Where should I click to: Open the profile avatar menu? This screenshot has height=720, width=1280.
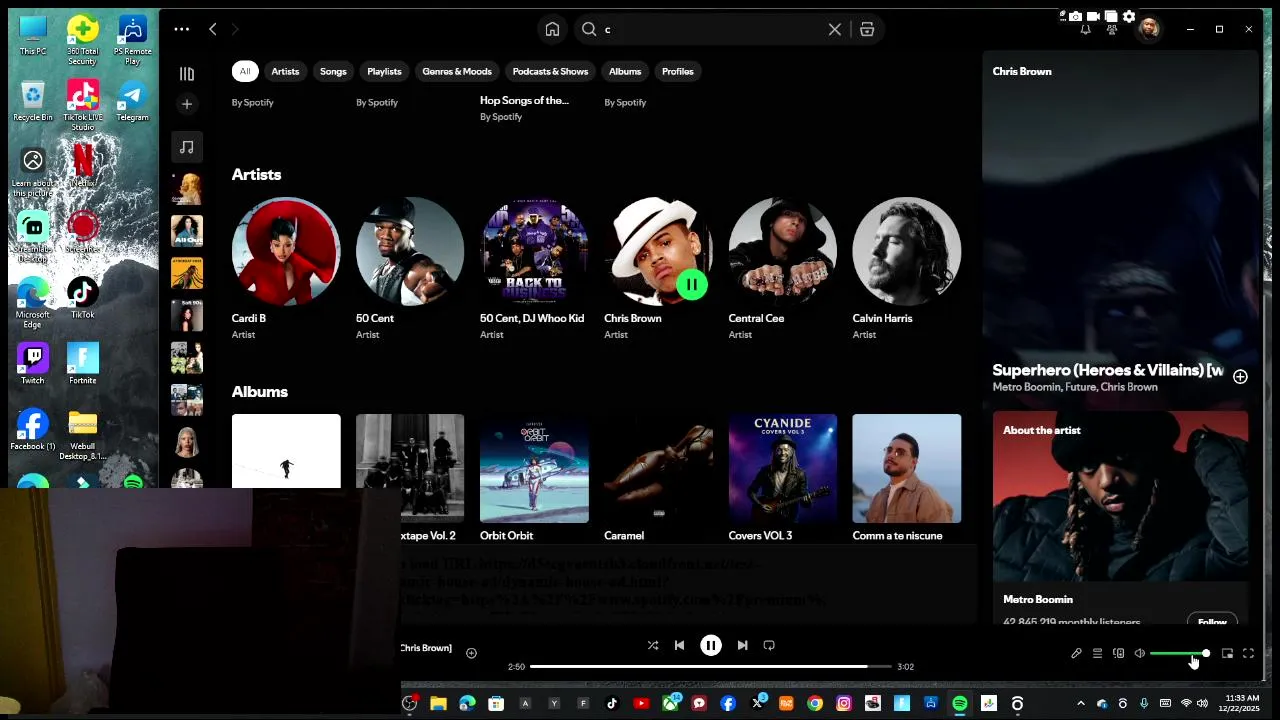click(x=1149, y=29)
